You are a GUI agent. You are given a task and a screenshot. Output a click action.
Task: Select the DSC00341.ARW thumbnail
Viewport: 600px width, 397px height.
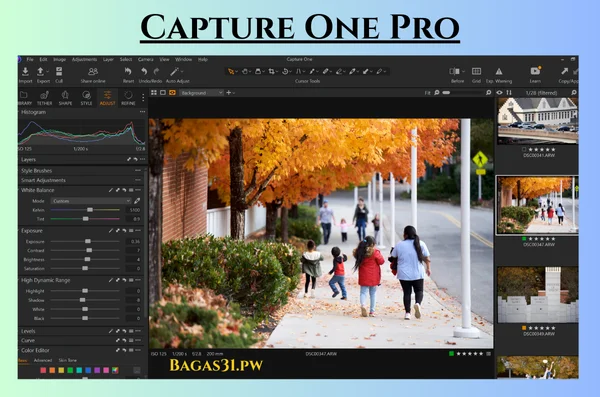click(x=538, y=121)
